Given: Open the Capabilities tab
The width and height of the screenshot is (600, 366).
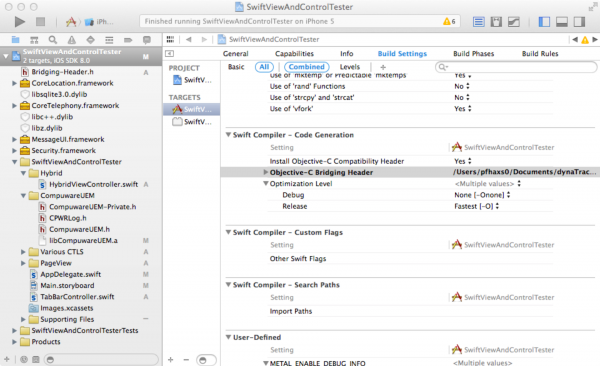Looking at the screenshot, I should tap(294, 54).
